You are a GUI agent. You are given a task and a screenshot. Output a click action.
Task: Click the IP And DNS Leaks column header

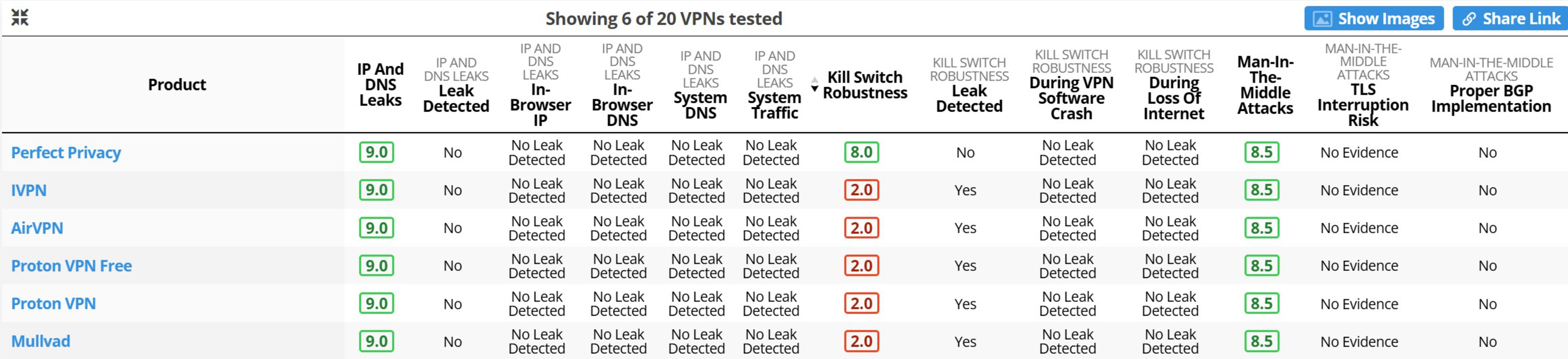[381, 84]
